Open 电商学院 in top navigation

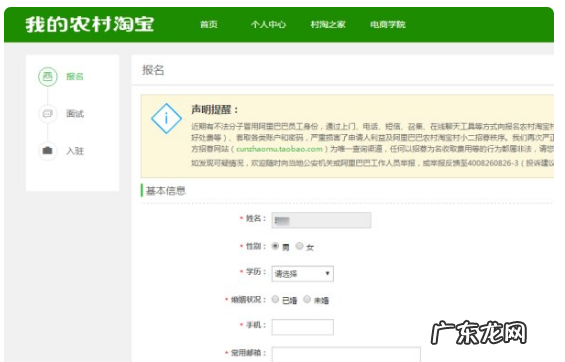pyautogui.click(x=388, y=24)
